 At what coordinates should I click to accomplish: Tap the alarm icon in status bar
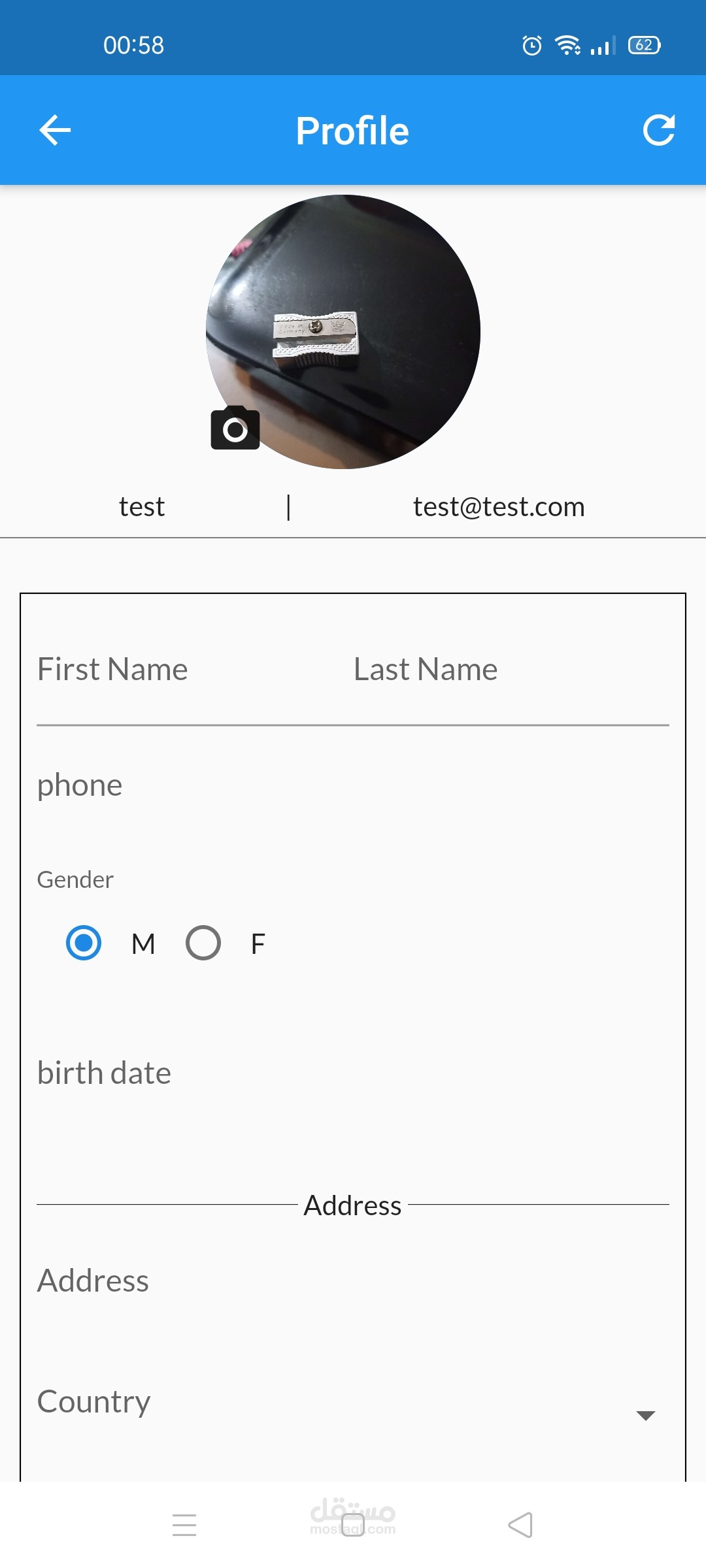[532, 46]
